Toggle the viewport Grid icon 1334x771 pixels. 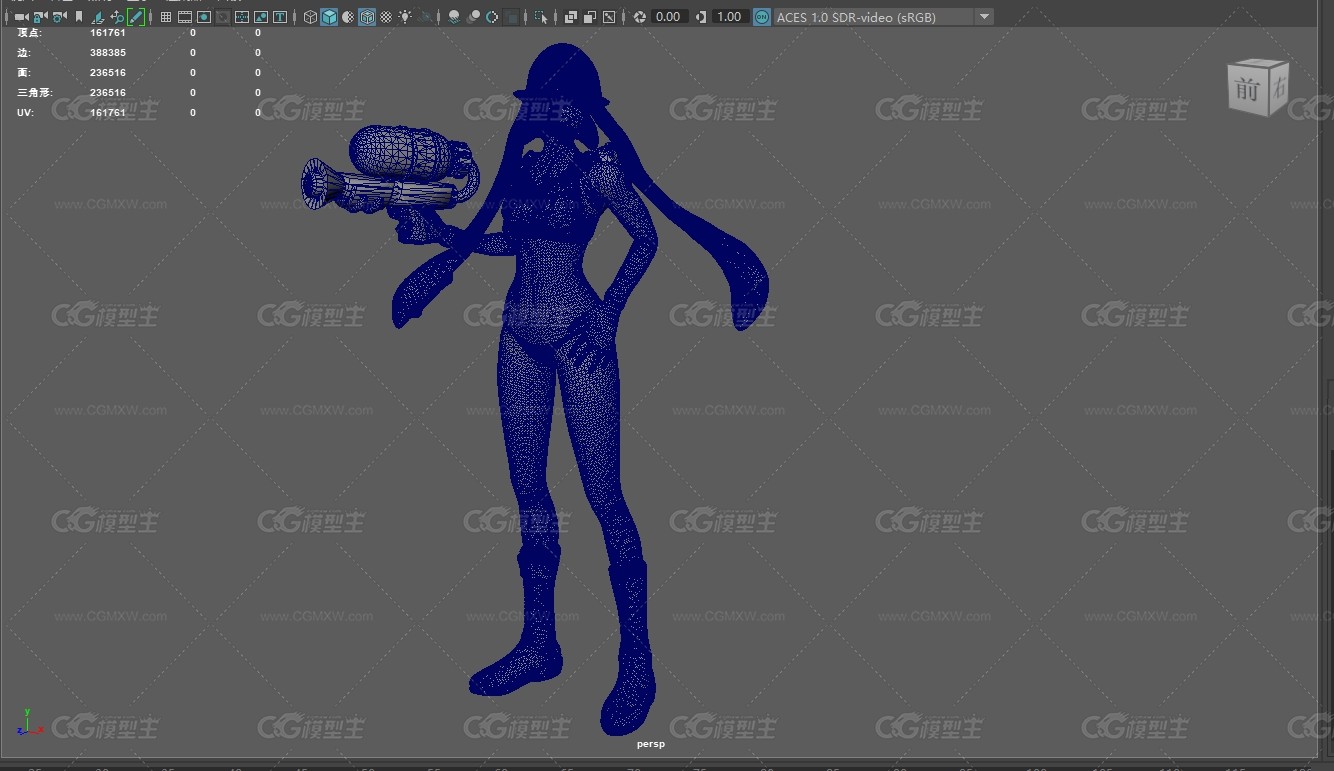pyautogui.click(x=166, y=17)
